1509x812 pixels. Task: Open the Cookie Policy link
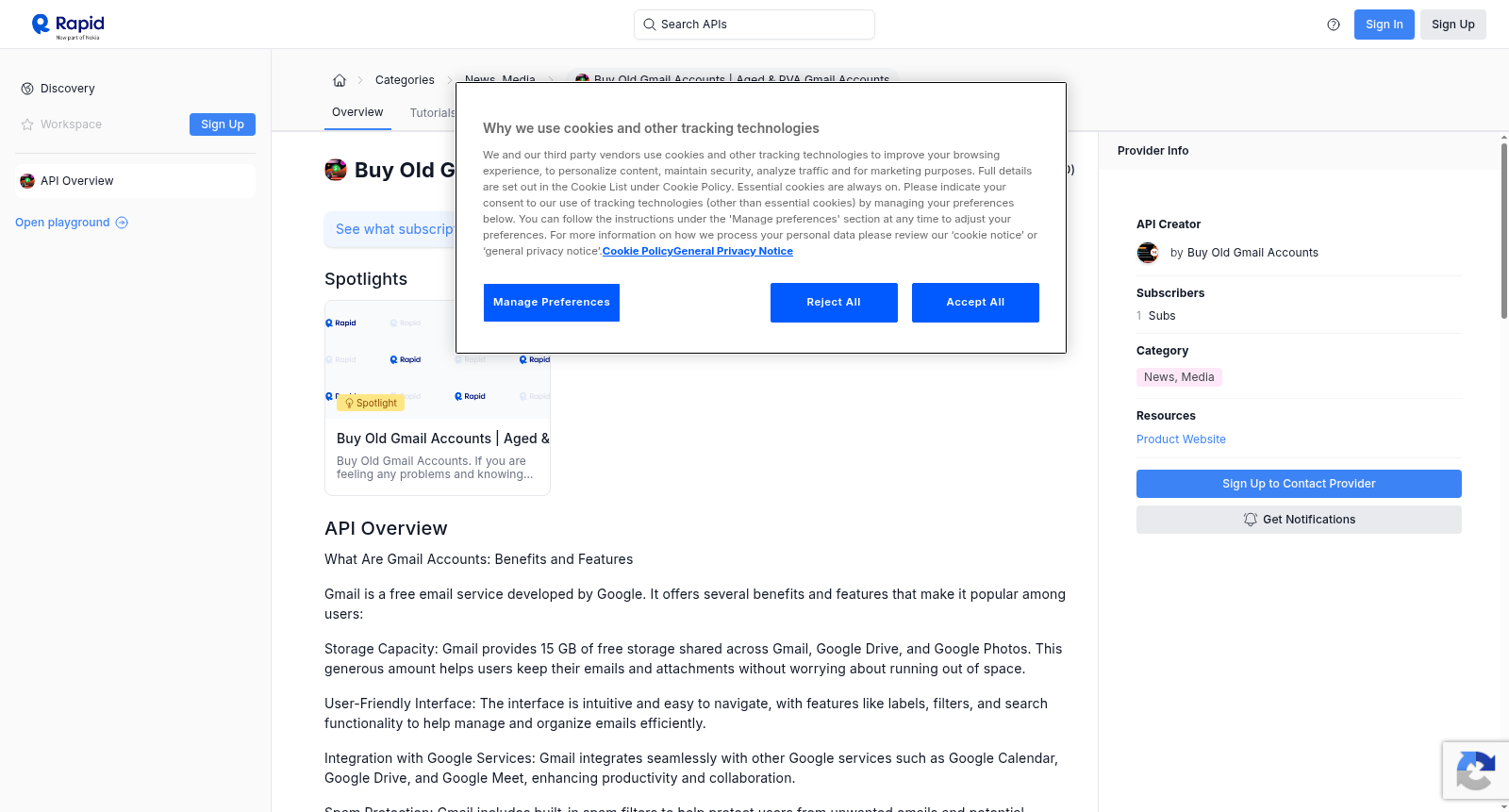pos(638,251)
